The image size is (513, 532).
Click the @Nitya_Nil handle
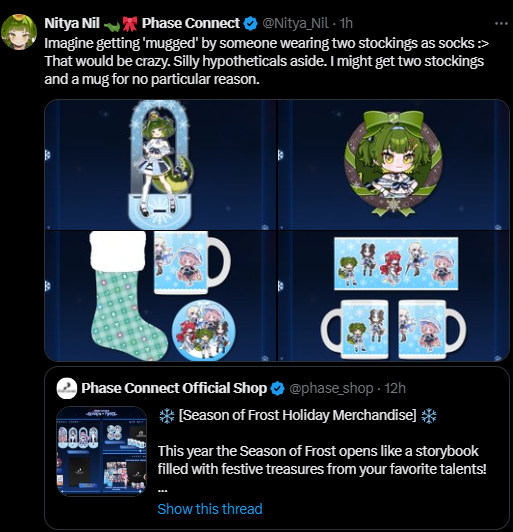coord(295,23)
